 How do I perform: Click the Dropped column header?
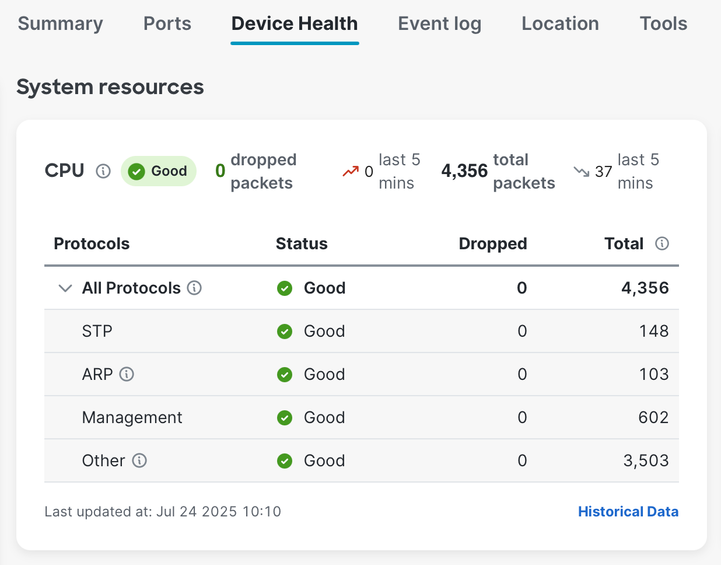coord(492,244)
